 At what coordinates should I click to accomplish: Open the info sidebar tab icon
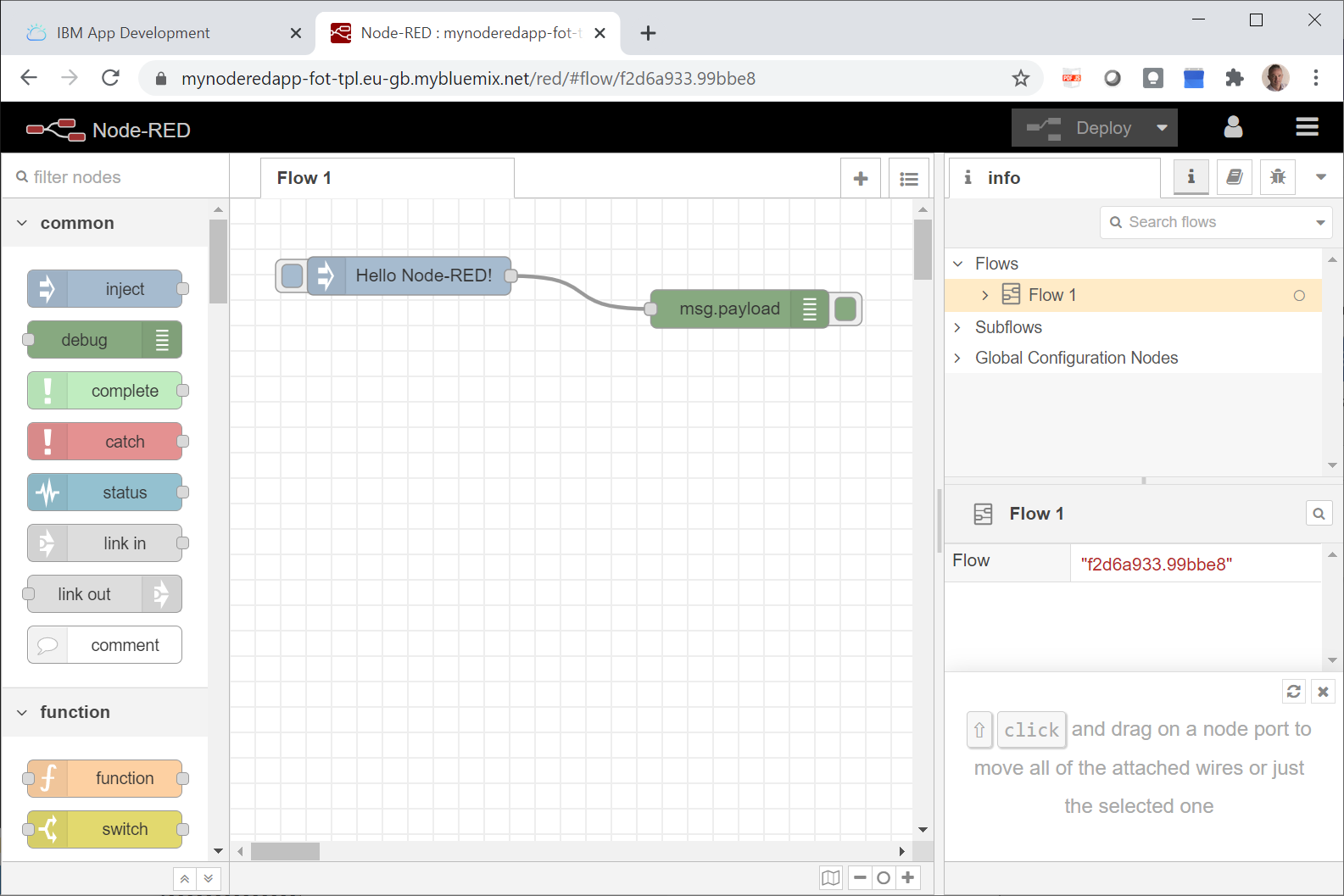coord(1191,176)
